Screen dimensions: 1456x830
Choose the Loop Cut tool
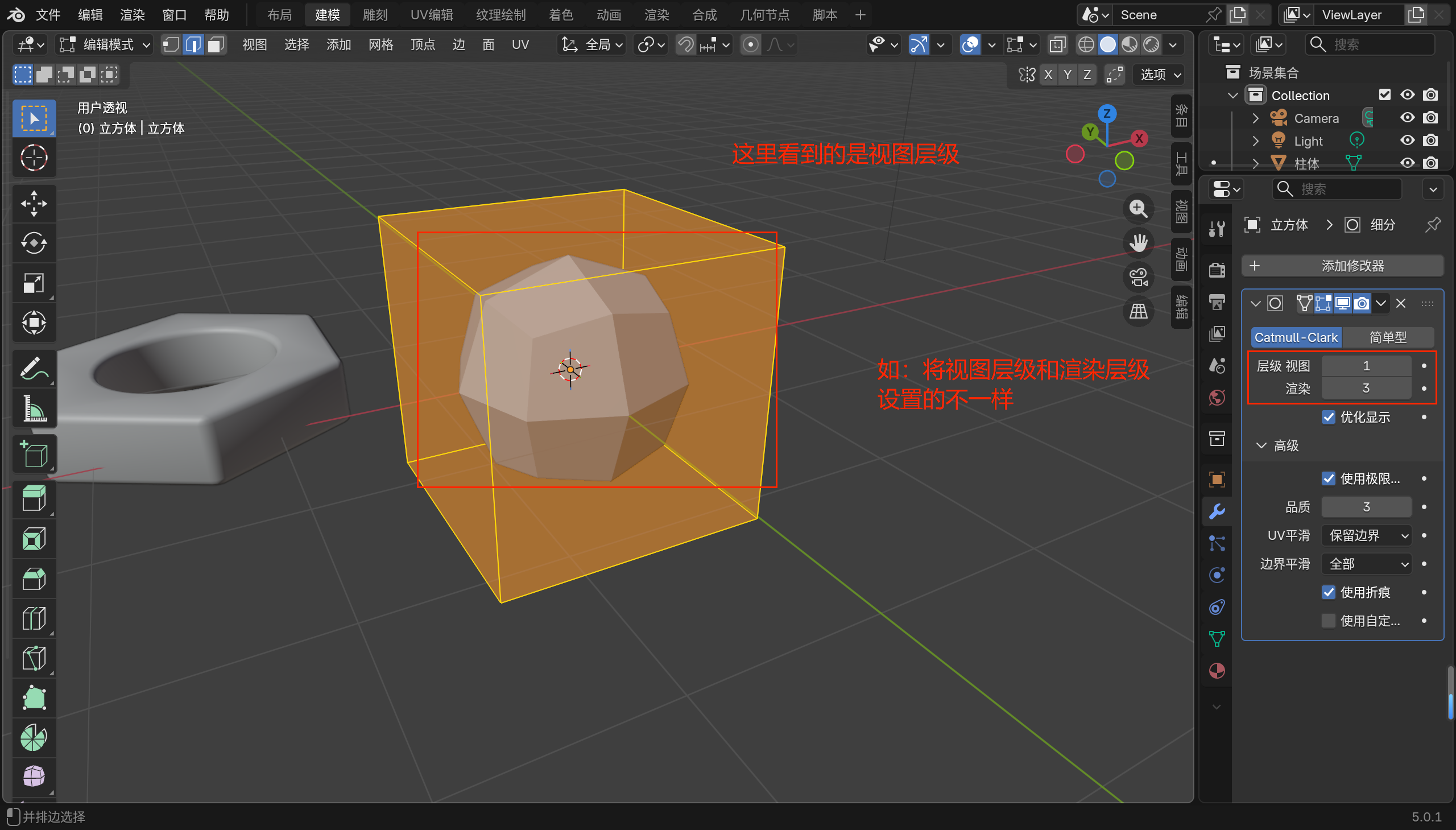click(34, 618)
